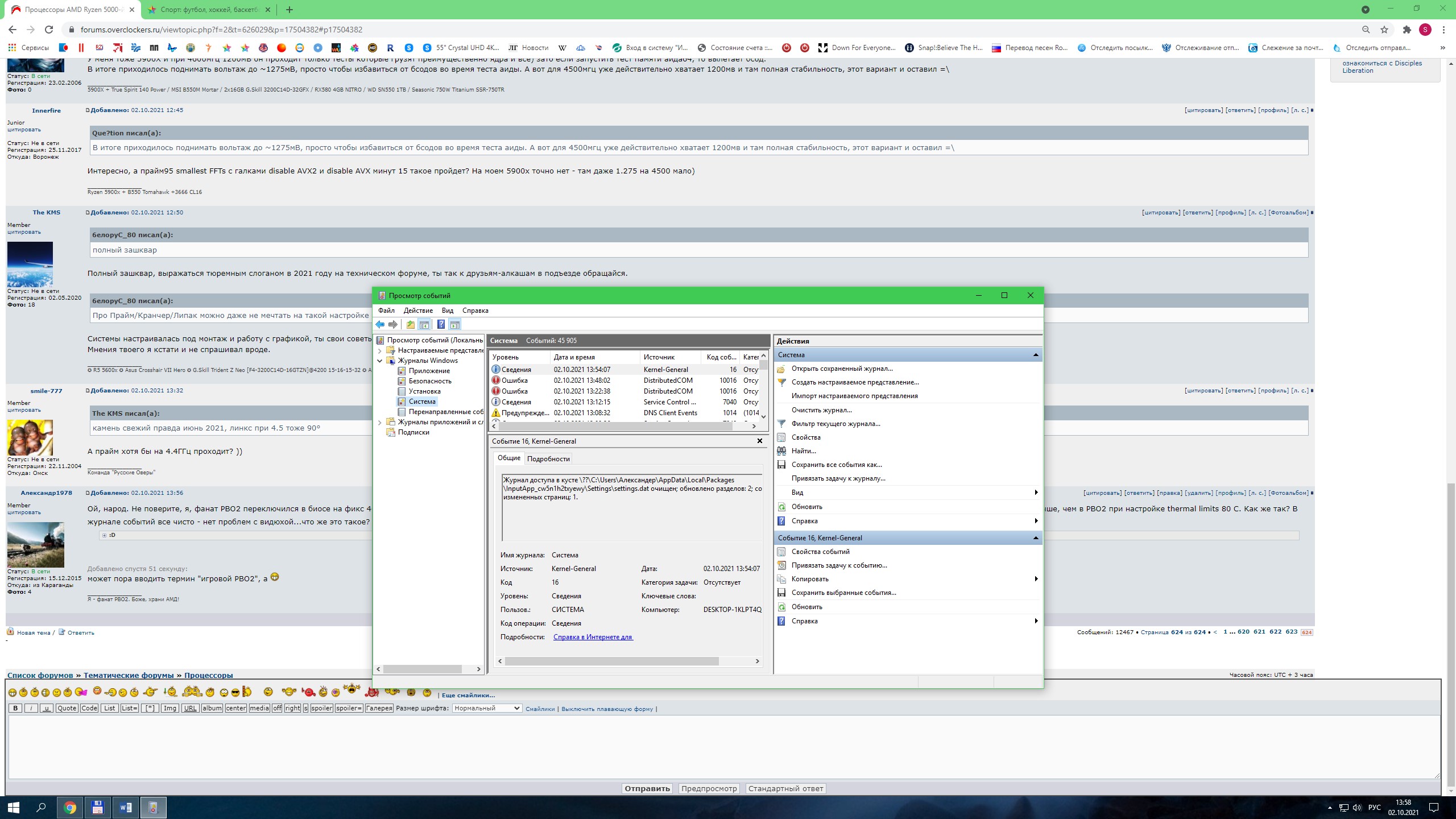Viewport: 1456px width, 819px height.
Task: Click the 'Отправить' button
Action: [647, 788]
